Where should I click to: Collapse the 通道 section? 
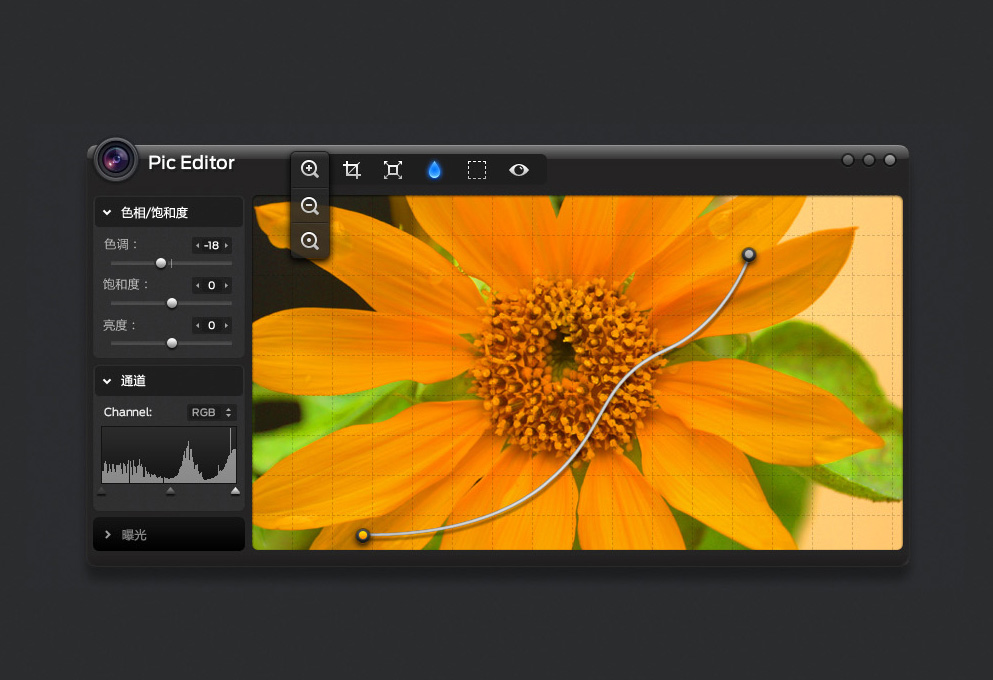pos(107,380)
